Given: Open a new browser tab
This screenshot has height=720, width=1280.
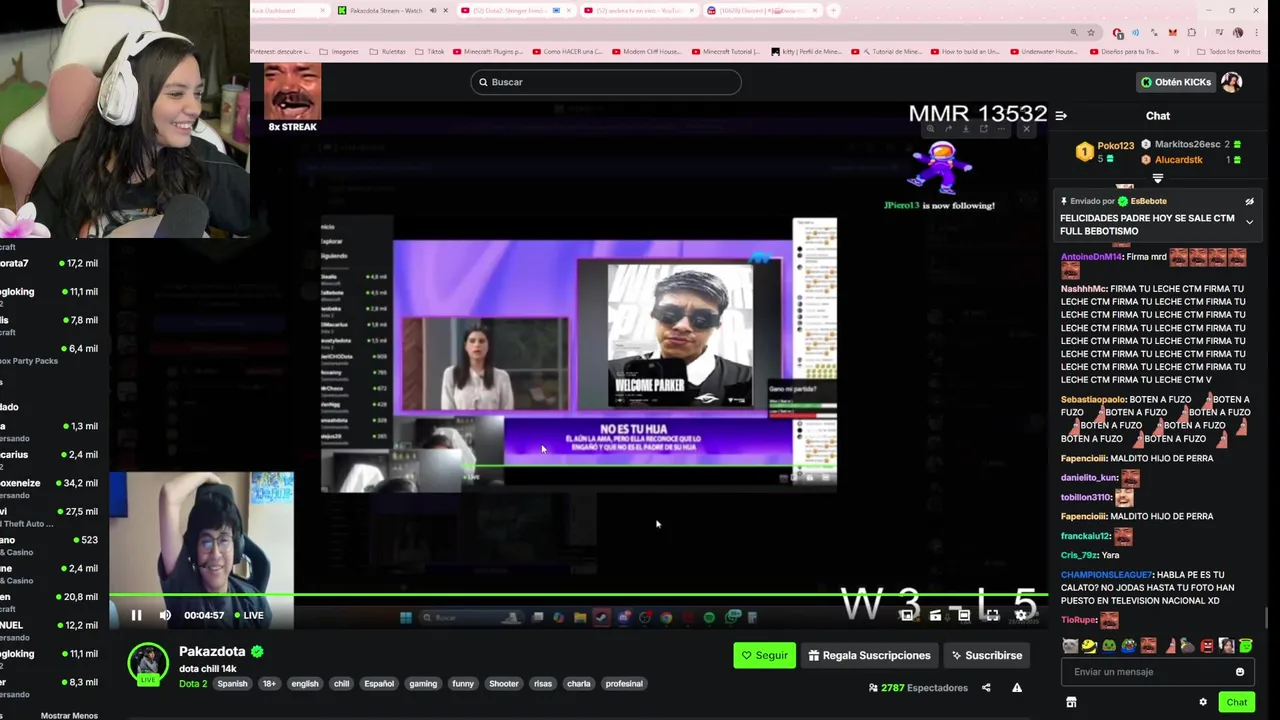Looking at the screenshot, I should pos(833,10).
